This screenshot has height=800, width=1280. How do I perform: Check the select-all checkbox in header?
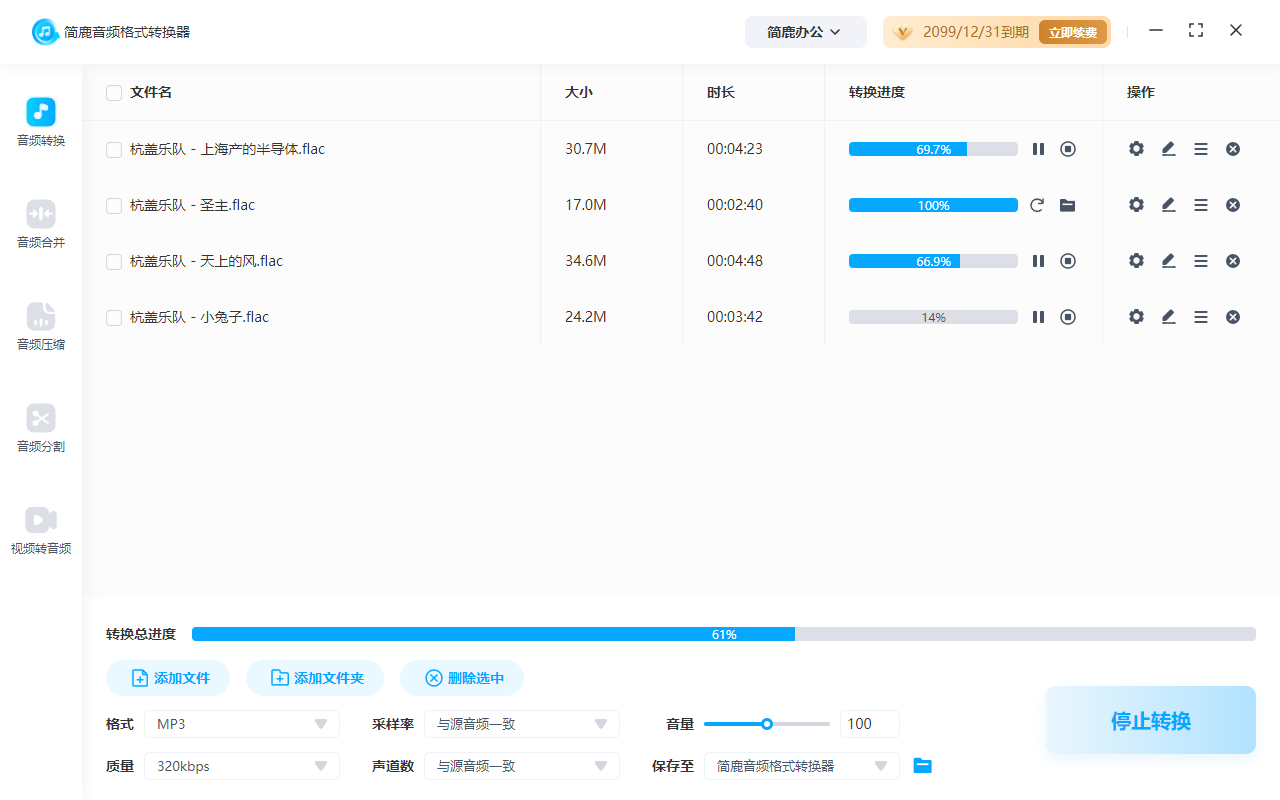coord(113,92)
